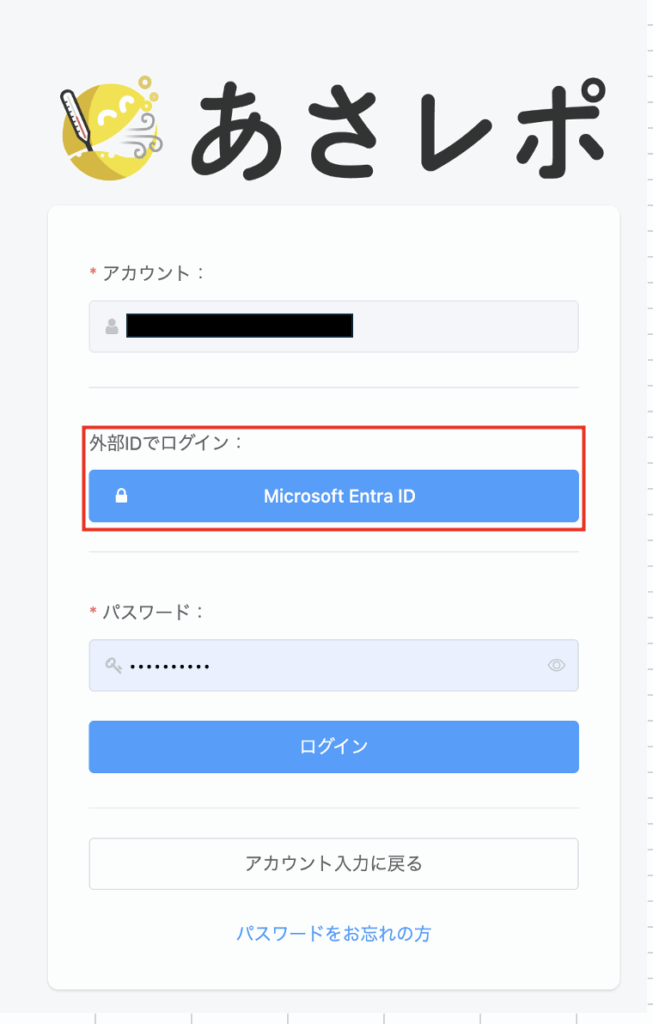Click the あさレポ title text
This screenshot has height=1024, width=653.
(x=397, y=127)
